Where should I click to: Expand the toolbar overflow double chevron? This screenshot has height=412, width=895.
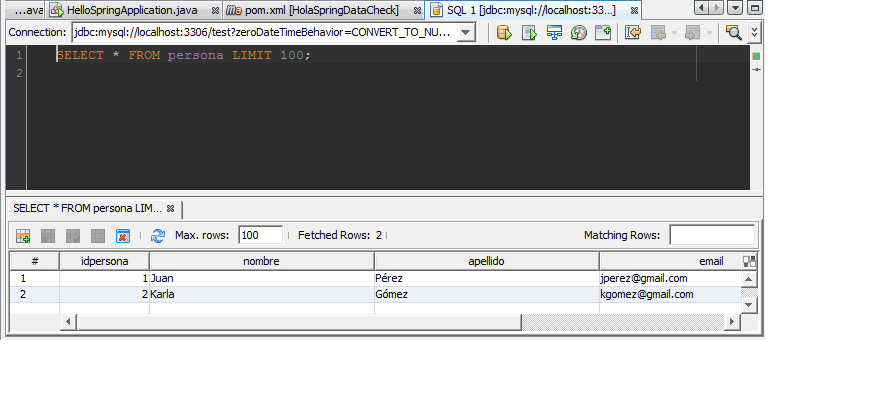tap(755, 33)
